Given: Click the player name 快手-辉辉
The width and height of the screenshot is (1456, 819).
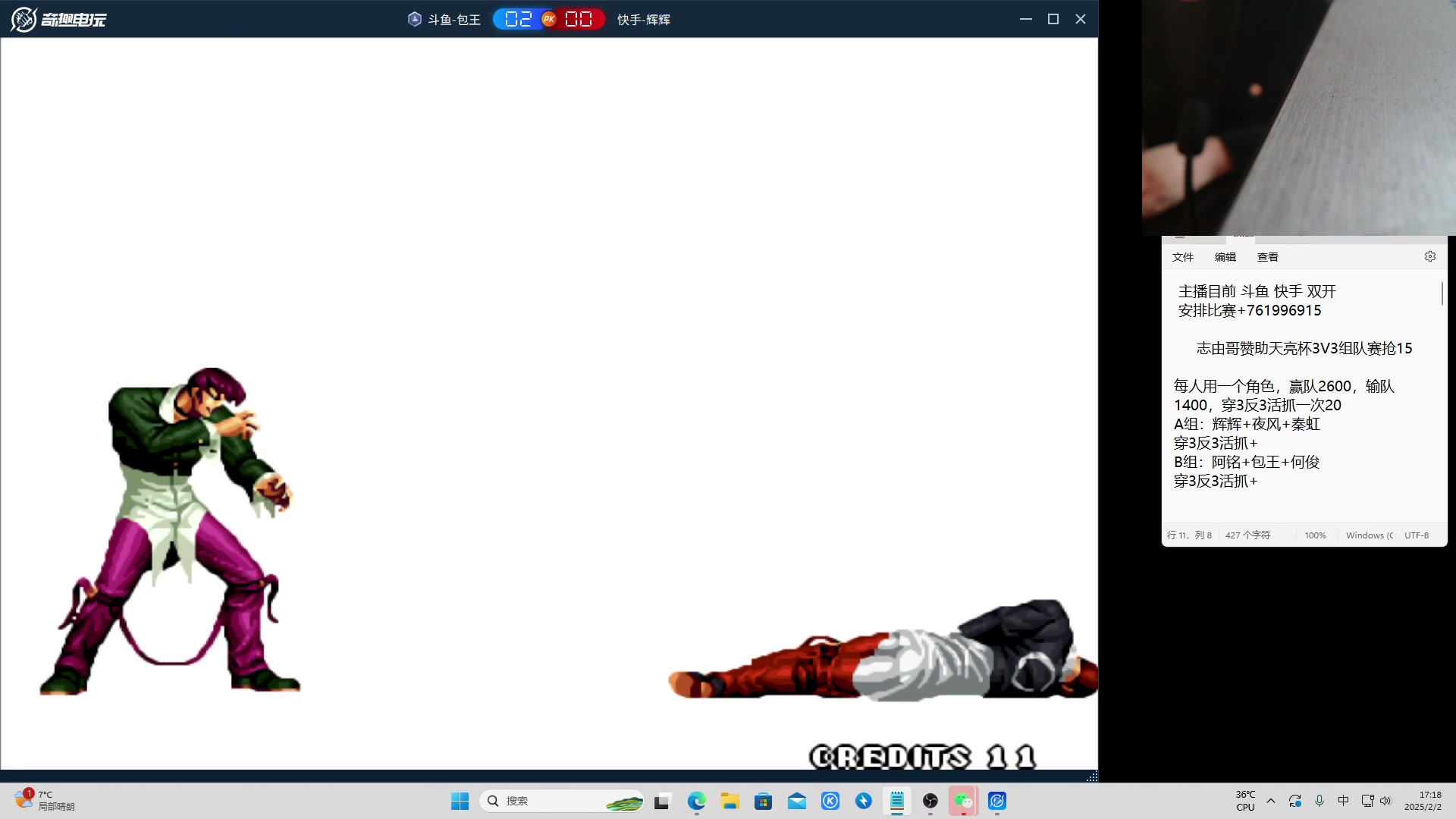Looking at the screenshot, I should [x=644, y=20].
